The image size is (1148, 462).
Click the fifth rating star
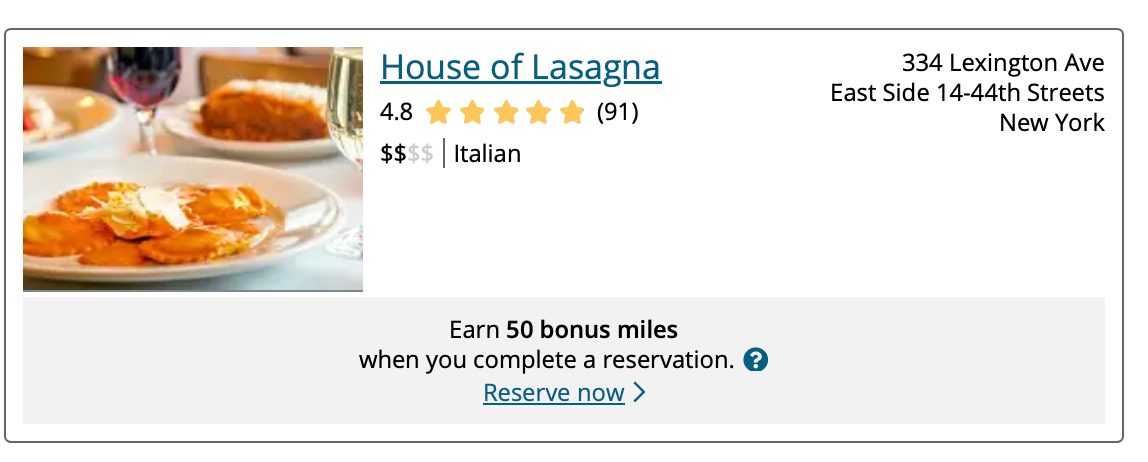pyautogui.click(x=572, y=112)
